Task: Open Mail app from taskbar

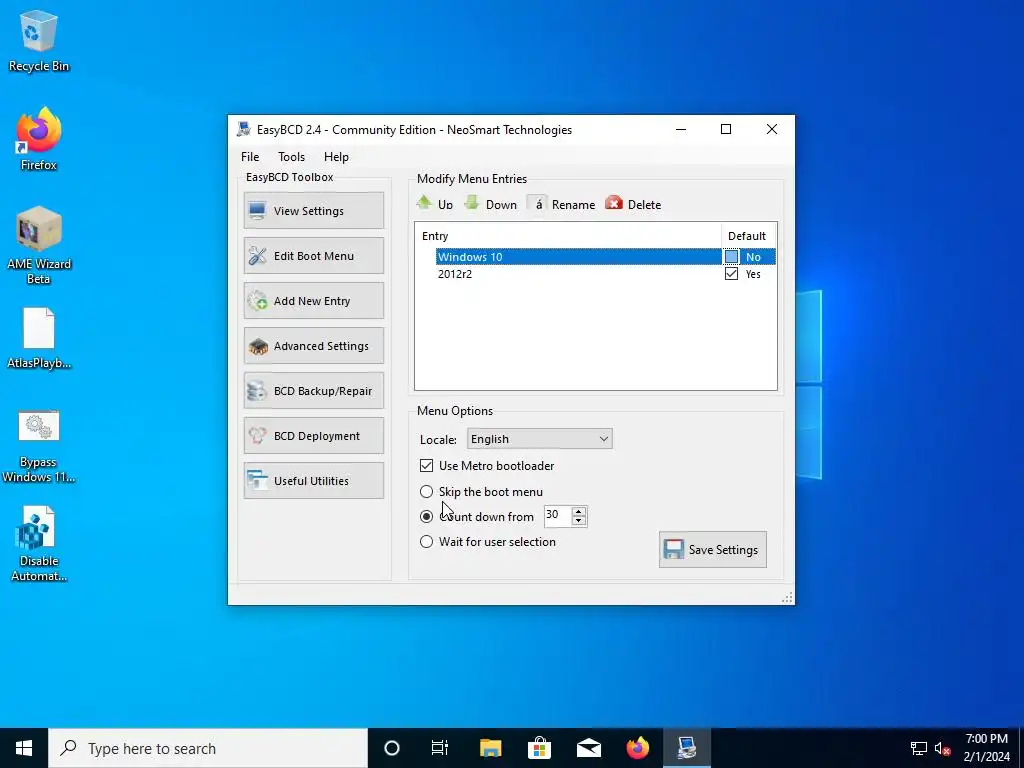Action: coord(588,748)
